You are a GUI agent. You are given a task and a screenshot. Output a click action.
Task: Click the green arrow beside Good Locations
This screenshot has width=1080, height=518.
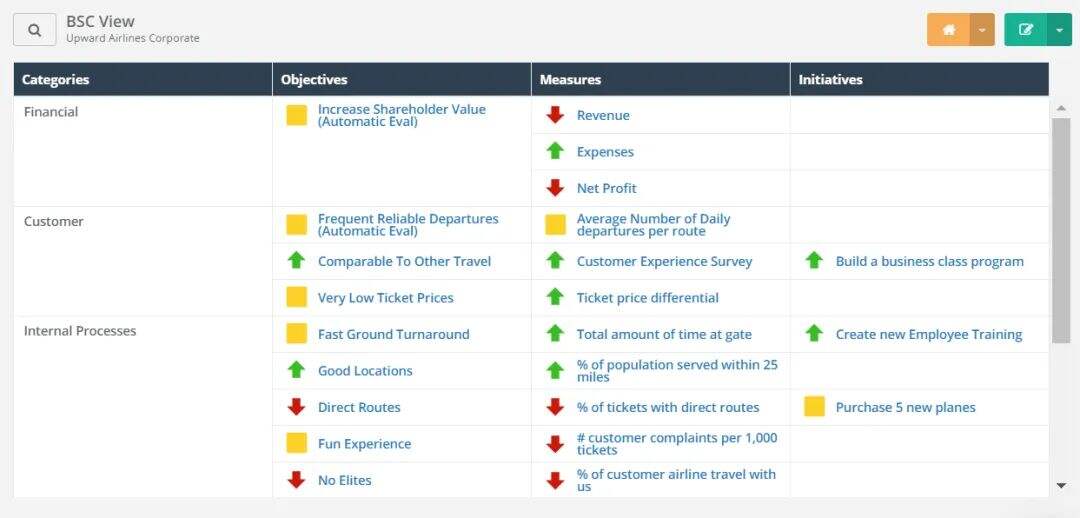296,371
